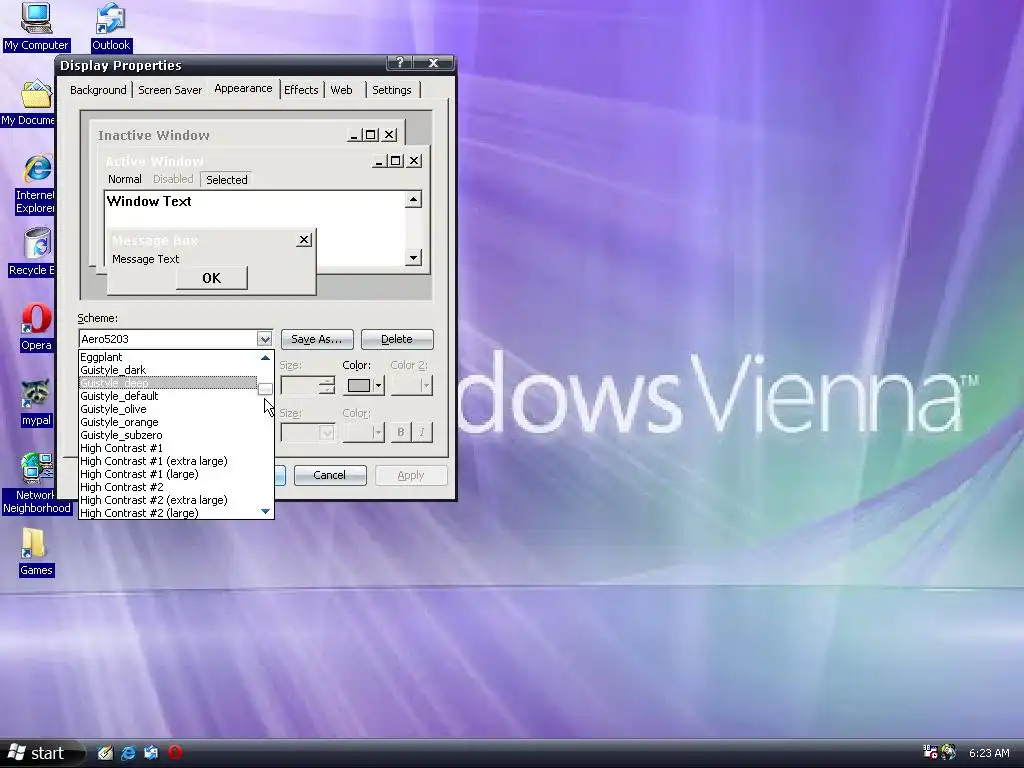
Task: Launch Opera browser desktop icon
Action: click(x=36, y=327)
